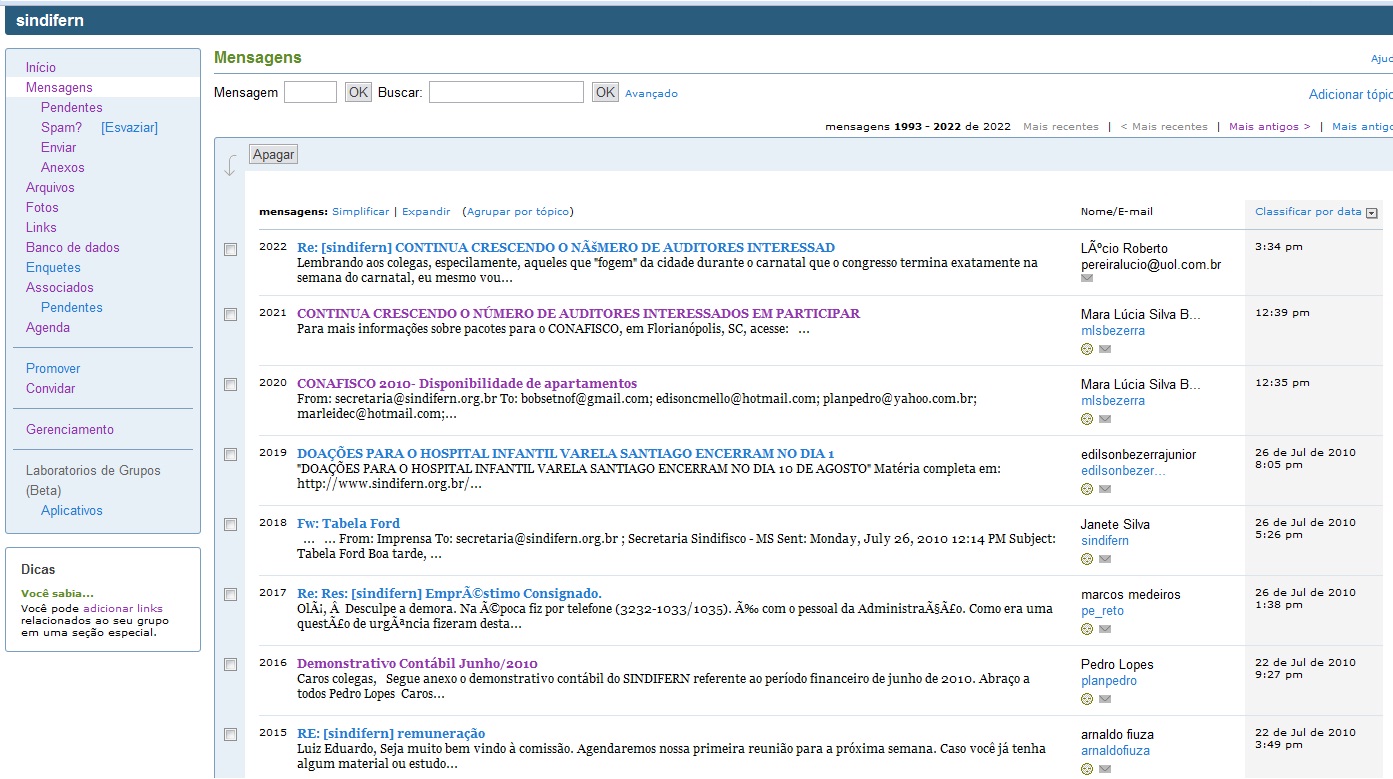The image size is (1393, 779).
Task: Tick the checkbox for Demonstrativo Contábil Junho/2010
Action: (231, 664)
